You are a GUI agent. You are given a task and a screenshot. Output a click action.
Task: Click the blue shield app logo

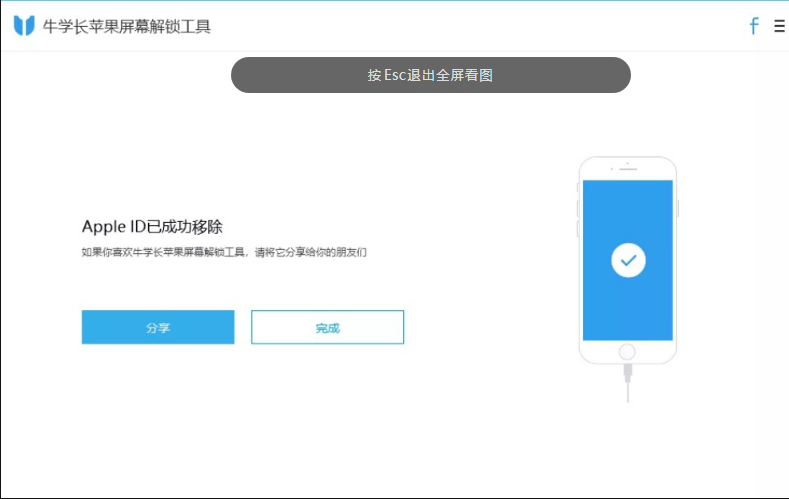[24, 26]
